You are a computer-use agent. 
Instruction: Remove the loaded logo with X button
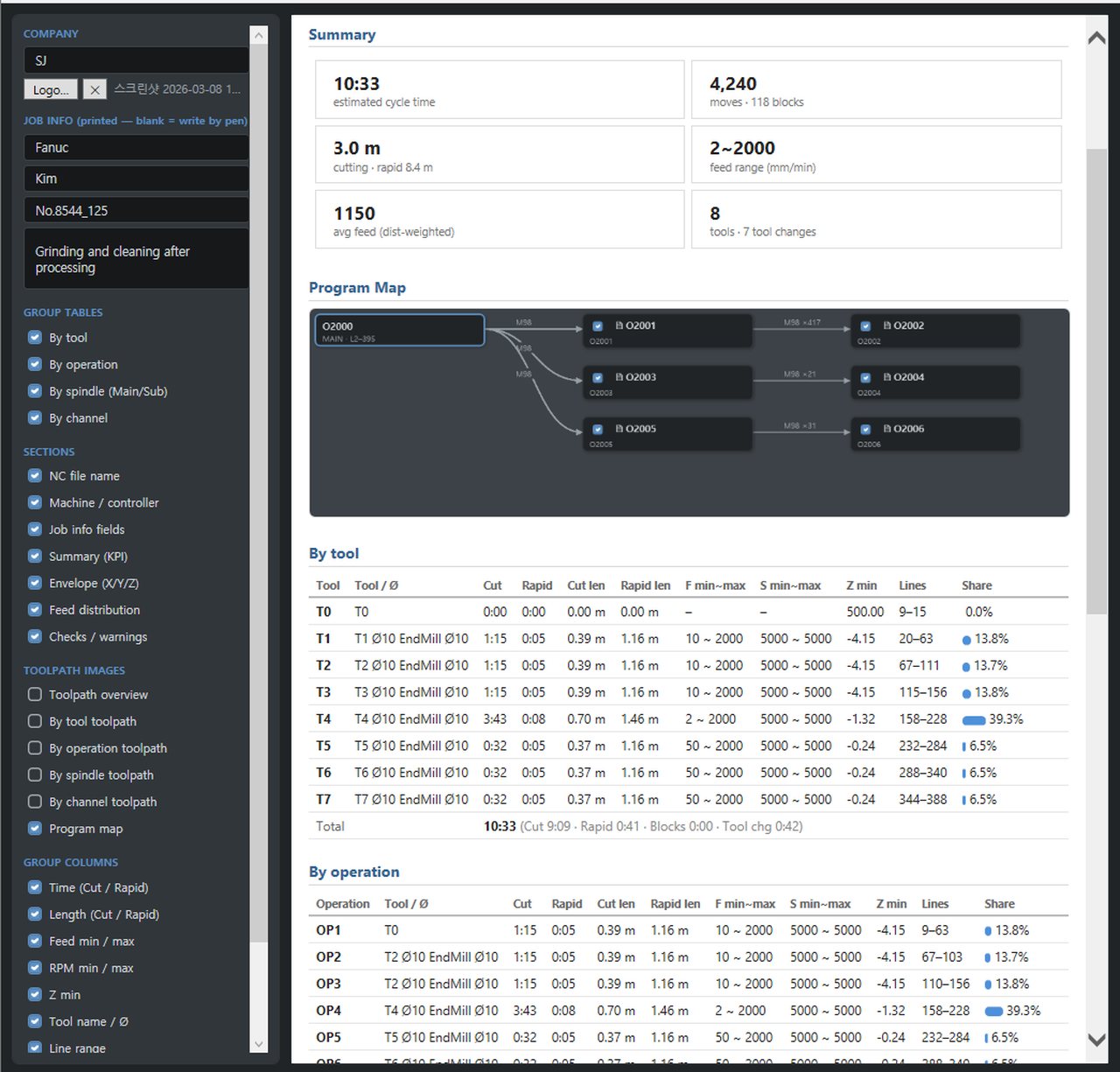coord(95,89)
